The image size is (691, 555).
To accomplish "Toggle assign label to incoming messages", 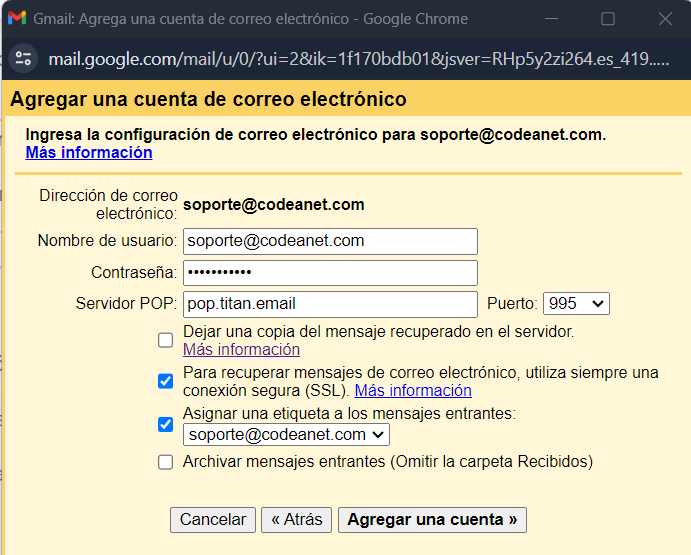I will (165, 425).
